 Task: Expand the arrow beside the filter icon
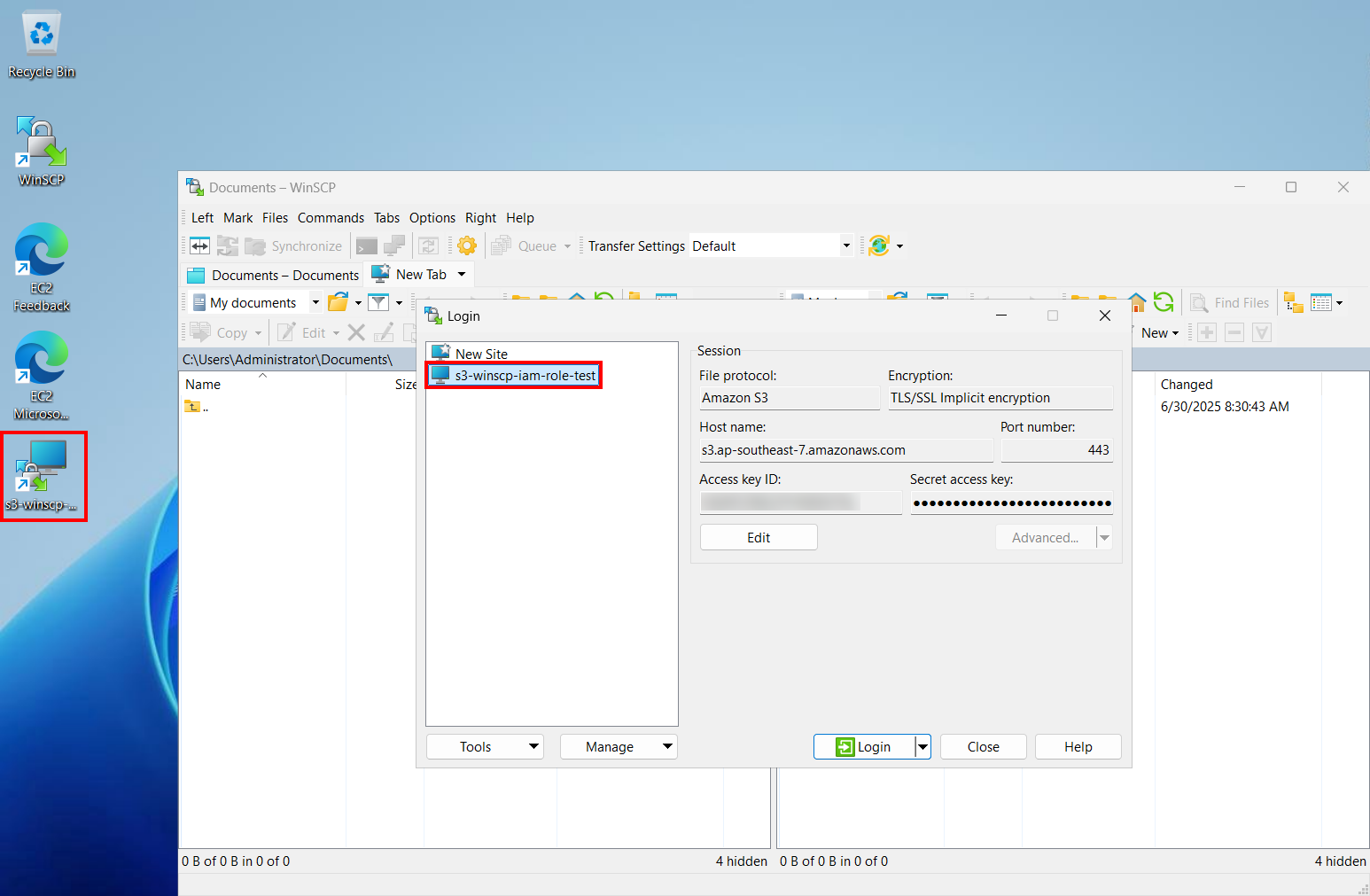click(399, 303)
